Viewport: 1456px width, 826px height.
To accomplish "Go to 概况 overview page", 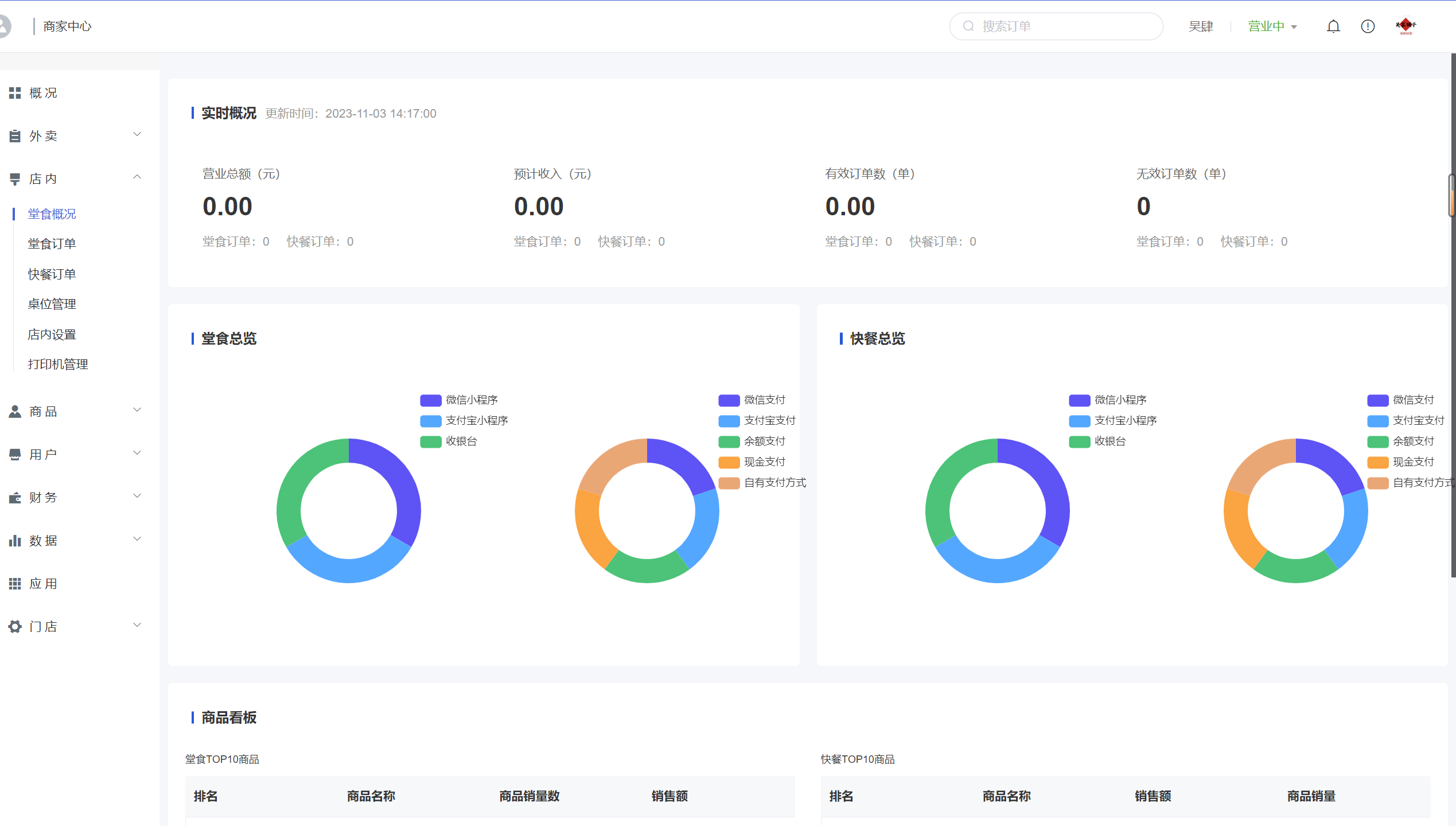I will click(x=43, y=93).
